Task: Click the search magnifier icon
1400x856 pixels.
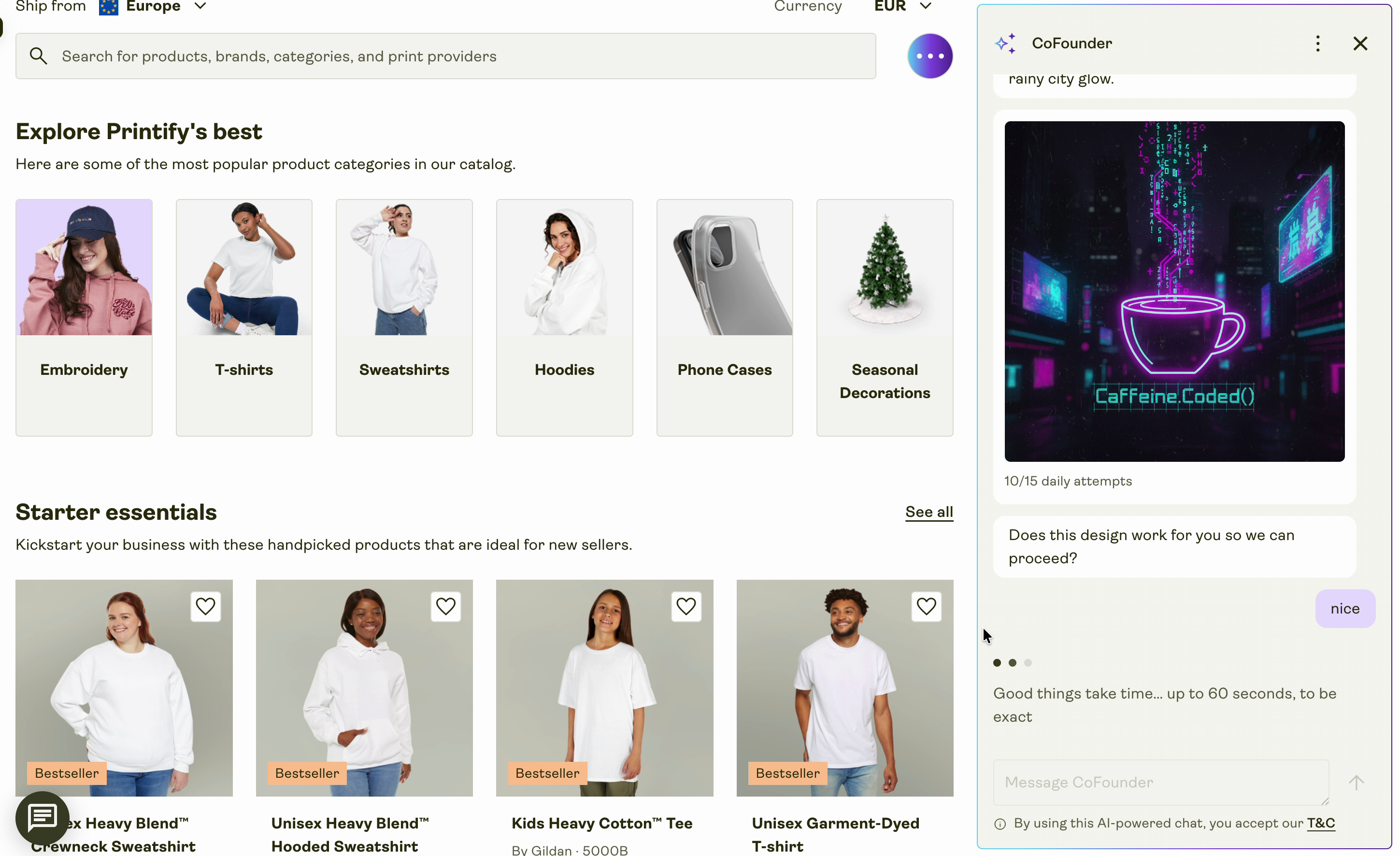Action: tap(38, 56)
